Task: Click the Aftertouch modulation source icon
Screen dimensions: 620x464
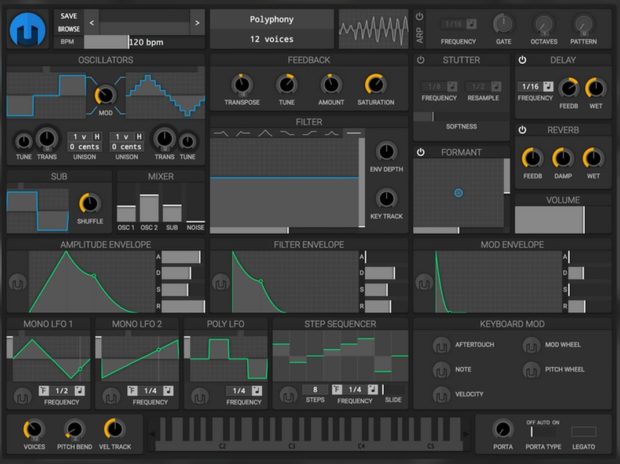Action: point(441,345)
